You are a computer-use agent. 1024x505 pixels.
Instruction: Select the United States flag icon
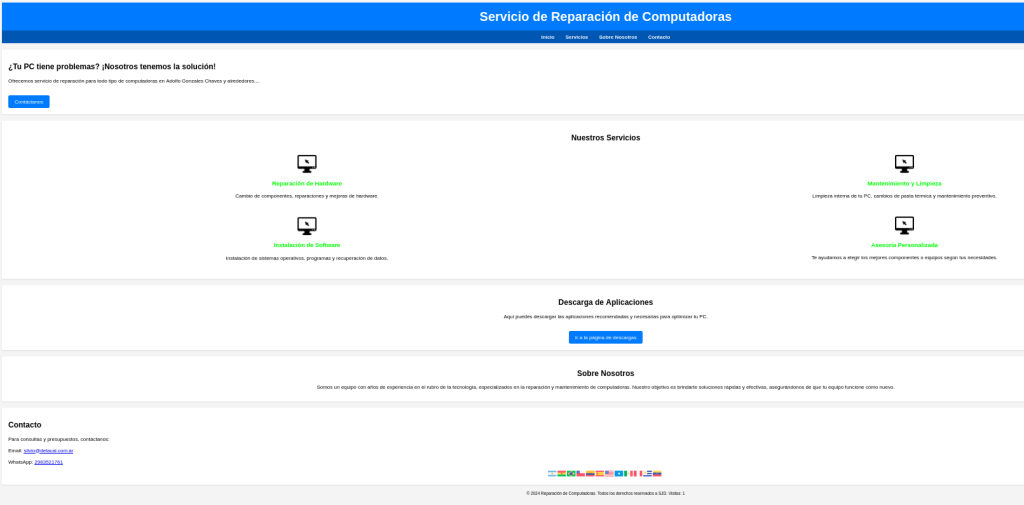coord(609,474)
